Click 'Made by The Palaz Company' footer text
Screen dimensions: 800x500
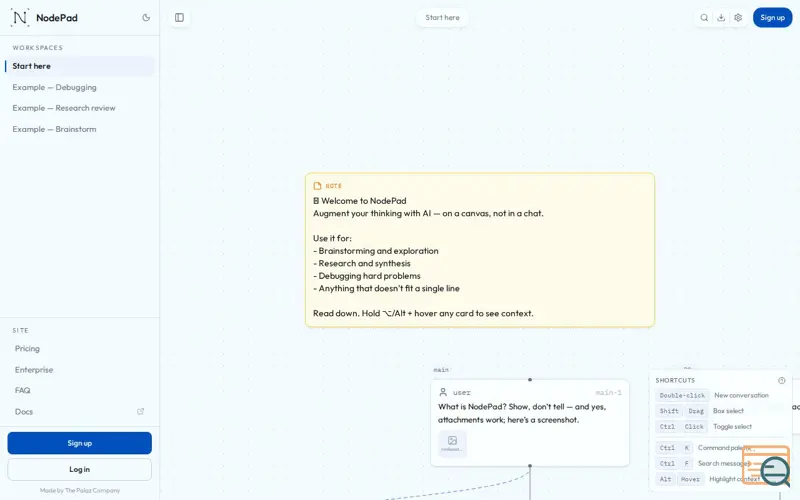tap(80, 490)
